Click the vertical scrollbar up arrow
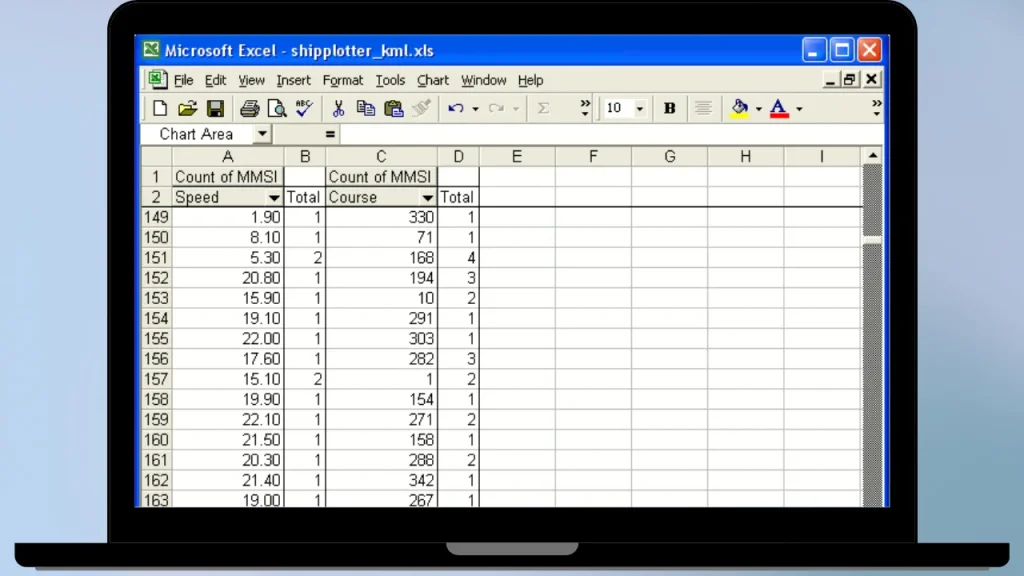1024x576 pixels. click(x=872, y=156)
